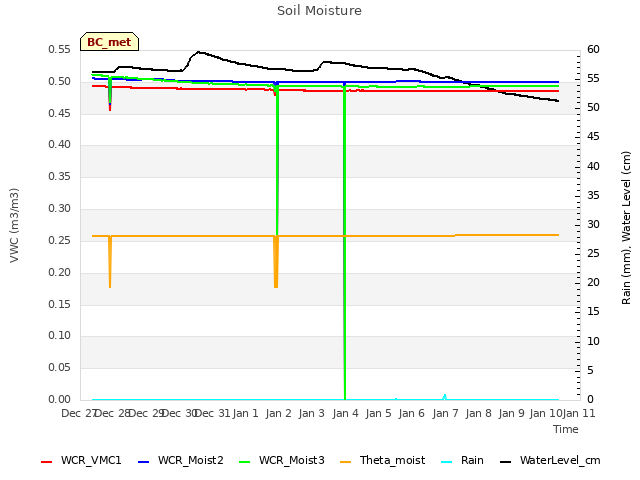Toggle the Rain legend entry
The image size is (640, 480).
[x=462, y=461]
